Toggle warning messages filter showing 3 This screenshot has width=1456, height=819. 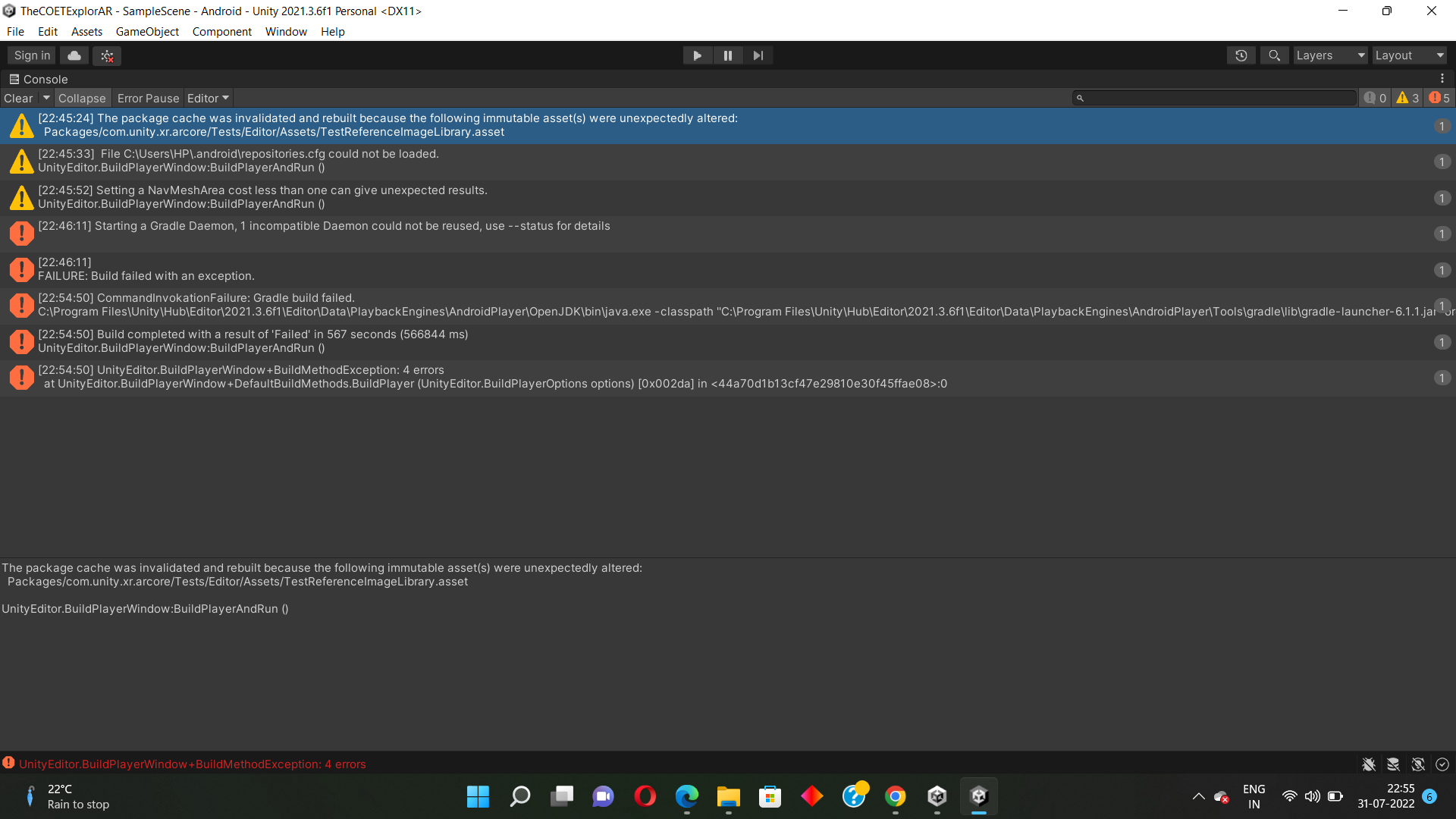(1407, 99)
